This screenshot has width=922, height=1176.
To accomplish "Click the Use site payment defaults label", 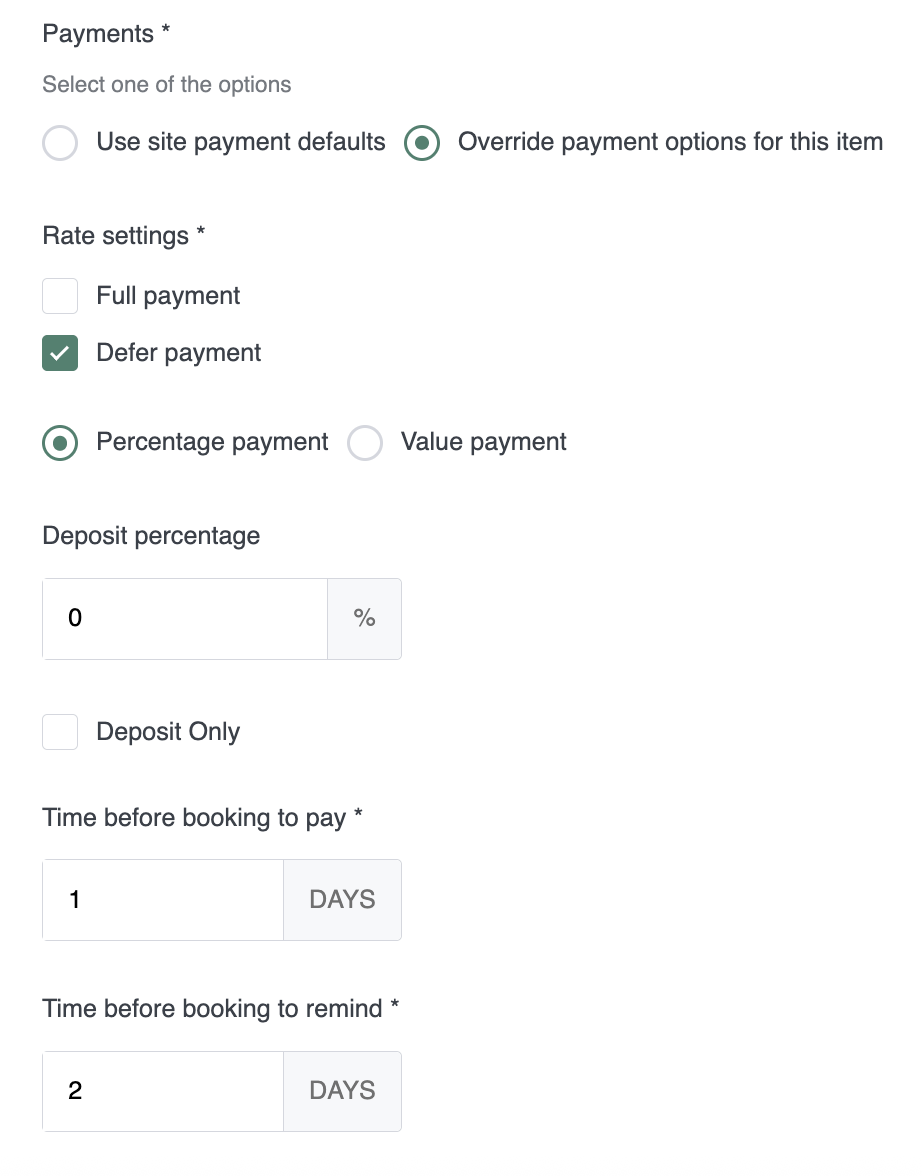I will [x=241, y=142].
